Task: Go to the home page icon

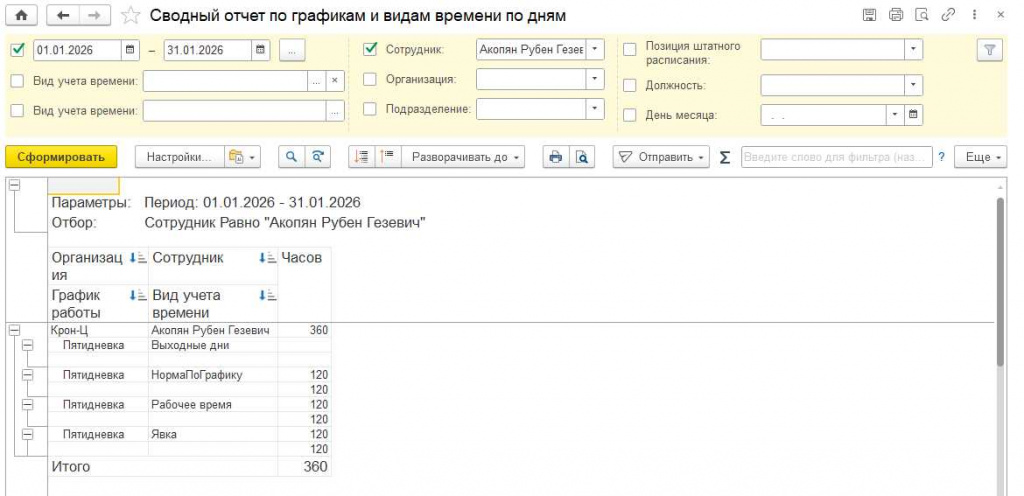Action: [21, 16]
